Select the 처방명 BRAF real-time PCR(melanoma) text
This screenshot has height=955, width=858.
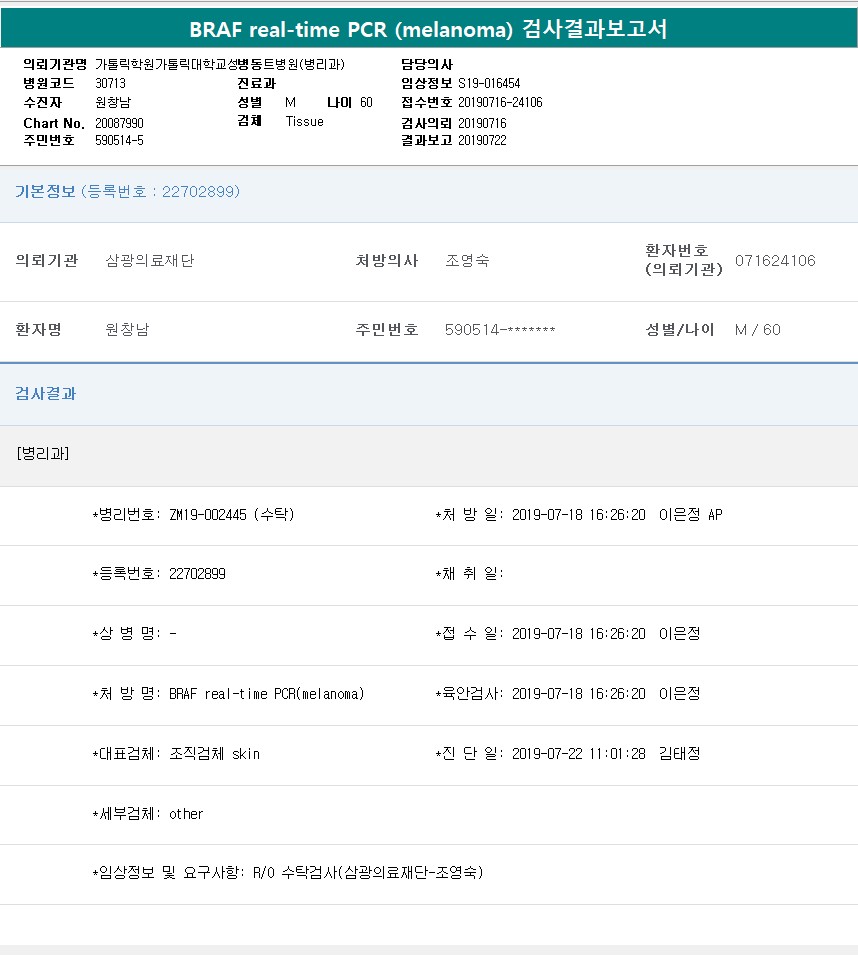266,694
